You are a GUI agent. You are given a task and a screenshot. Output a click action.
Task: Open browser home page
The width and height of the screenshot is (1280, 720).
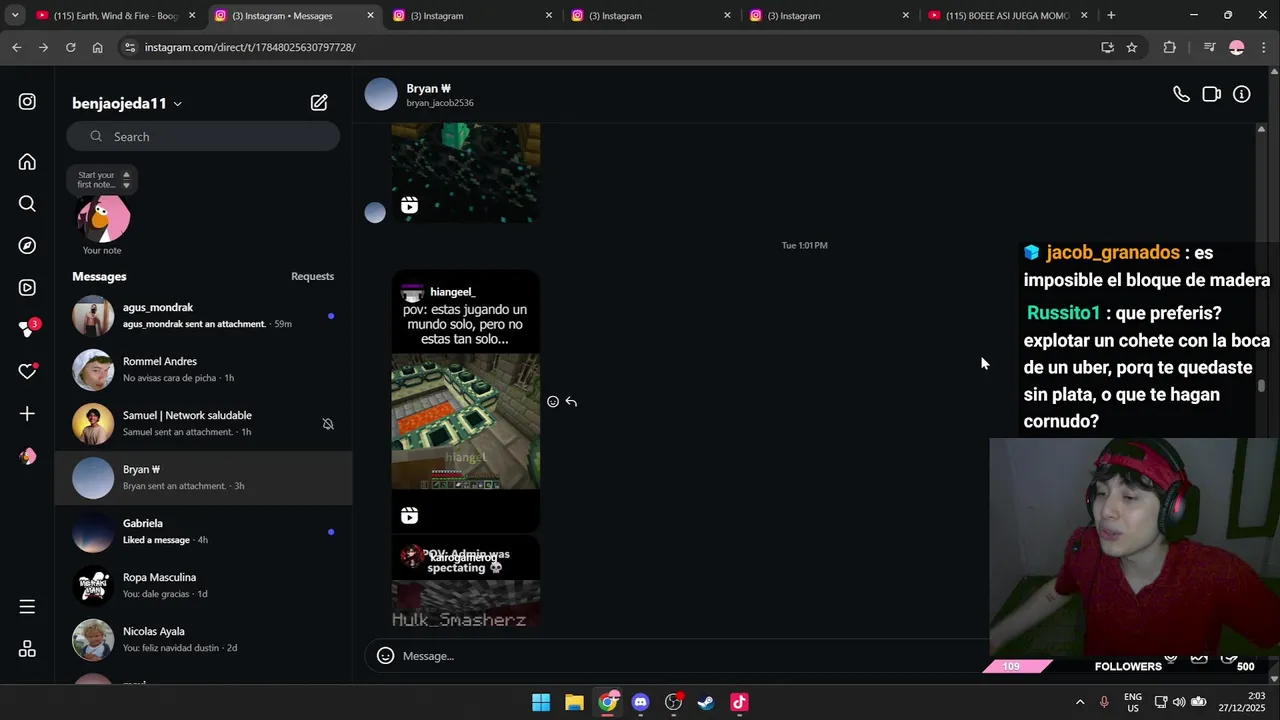(97, 47)
